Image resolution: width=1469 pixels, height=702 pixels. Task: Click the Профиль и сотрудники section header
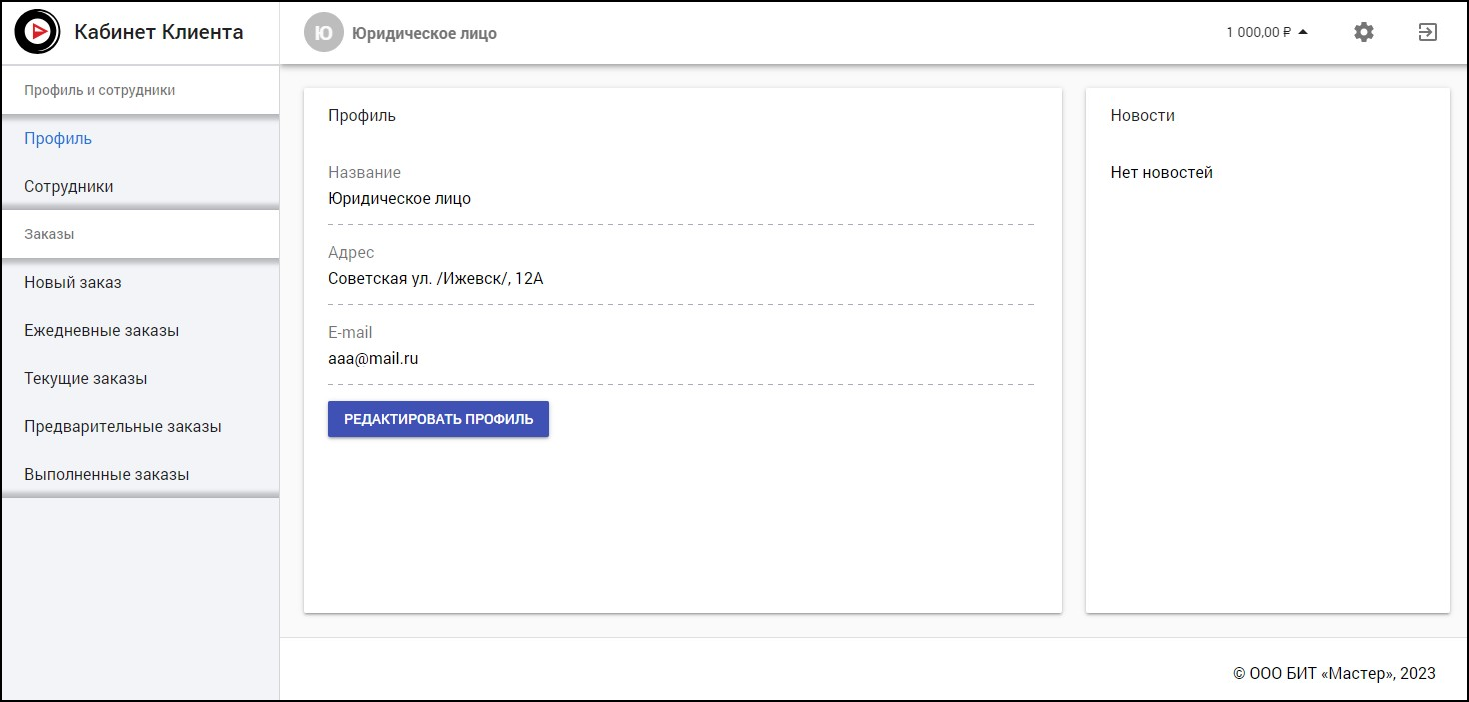pyautogui.click(x=99, y=90)
